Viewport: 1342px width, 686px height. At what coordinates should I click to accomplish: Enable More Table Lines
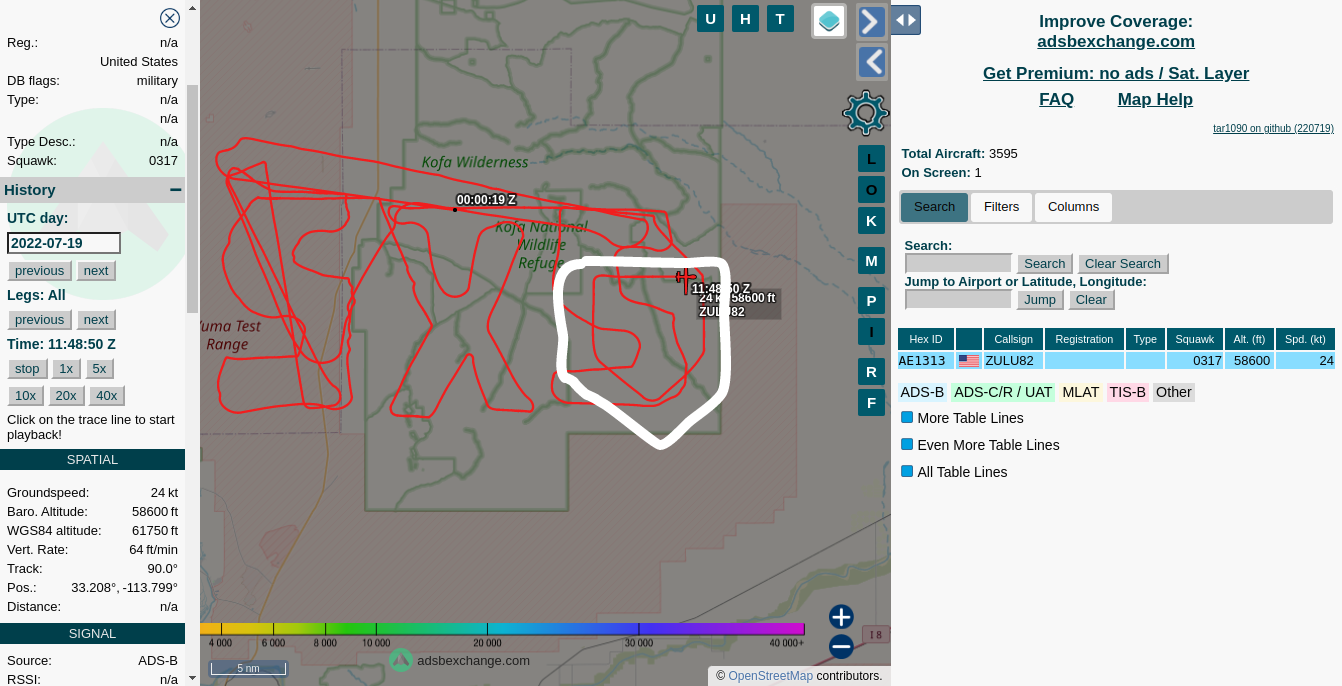tap(907, 418)
